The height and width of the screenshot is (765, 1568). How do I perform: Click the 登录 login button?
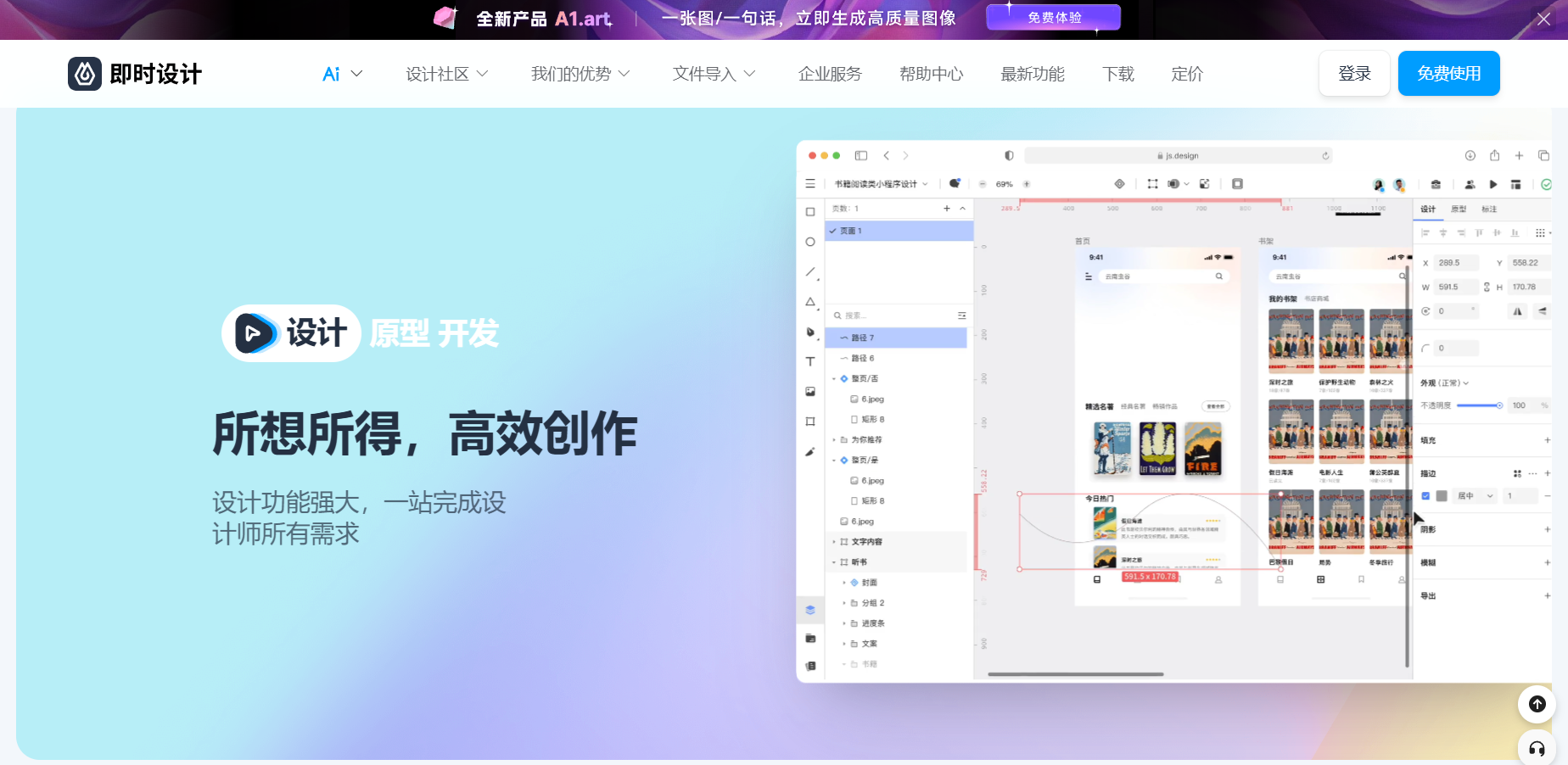pyautogui.click(x=1354, y=73)
